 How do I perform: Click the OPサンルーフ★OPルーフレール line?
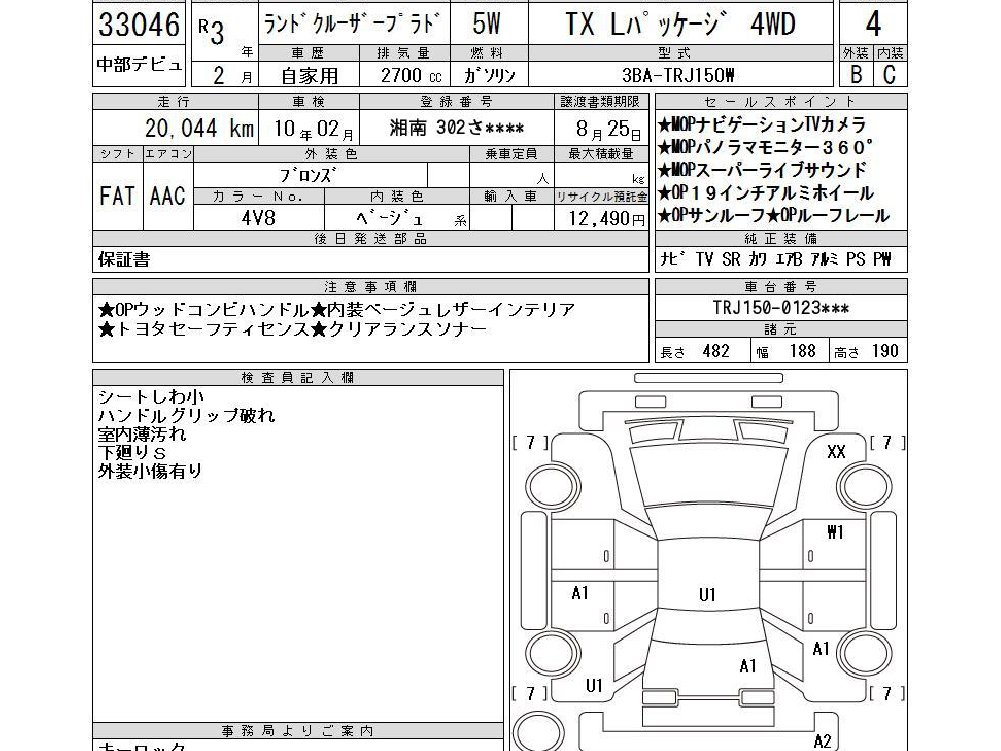pyautogui.click(x=773, y=216)
